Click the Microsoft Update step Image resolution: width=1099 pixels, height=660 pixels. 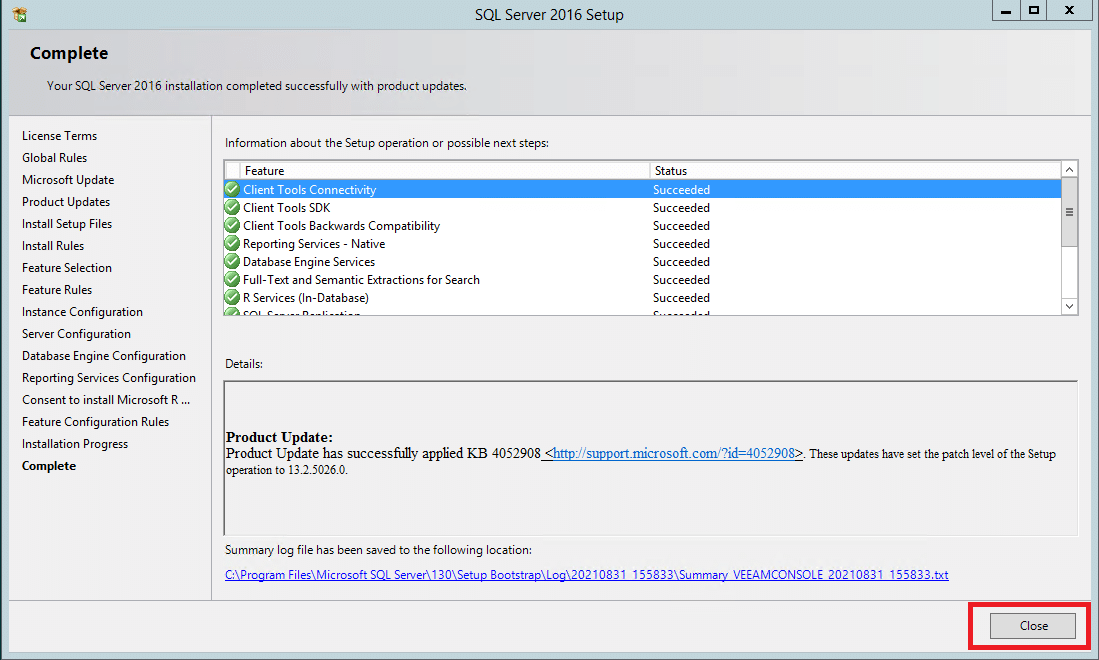coord(68,179)
